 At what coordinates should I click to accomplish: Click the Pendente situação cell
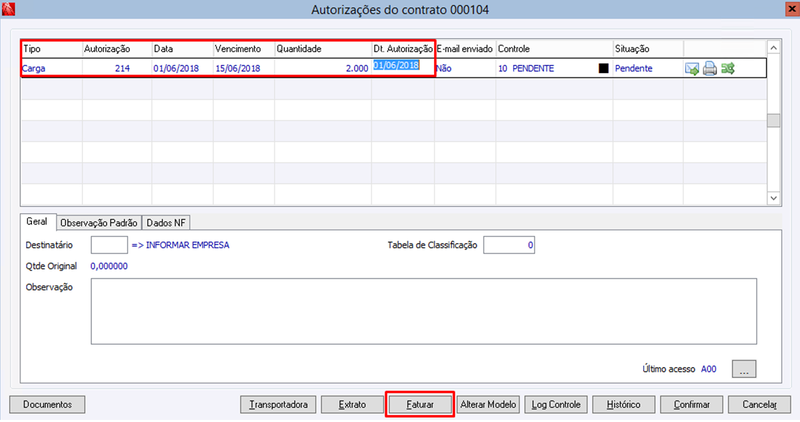point(648,68)
